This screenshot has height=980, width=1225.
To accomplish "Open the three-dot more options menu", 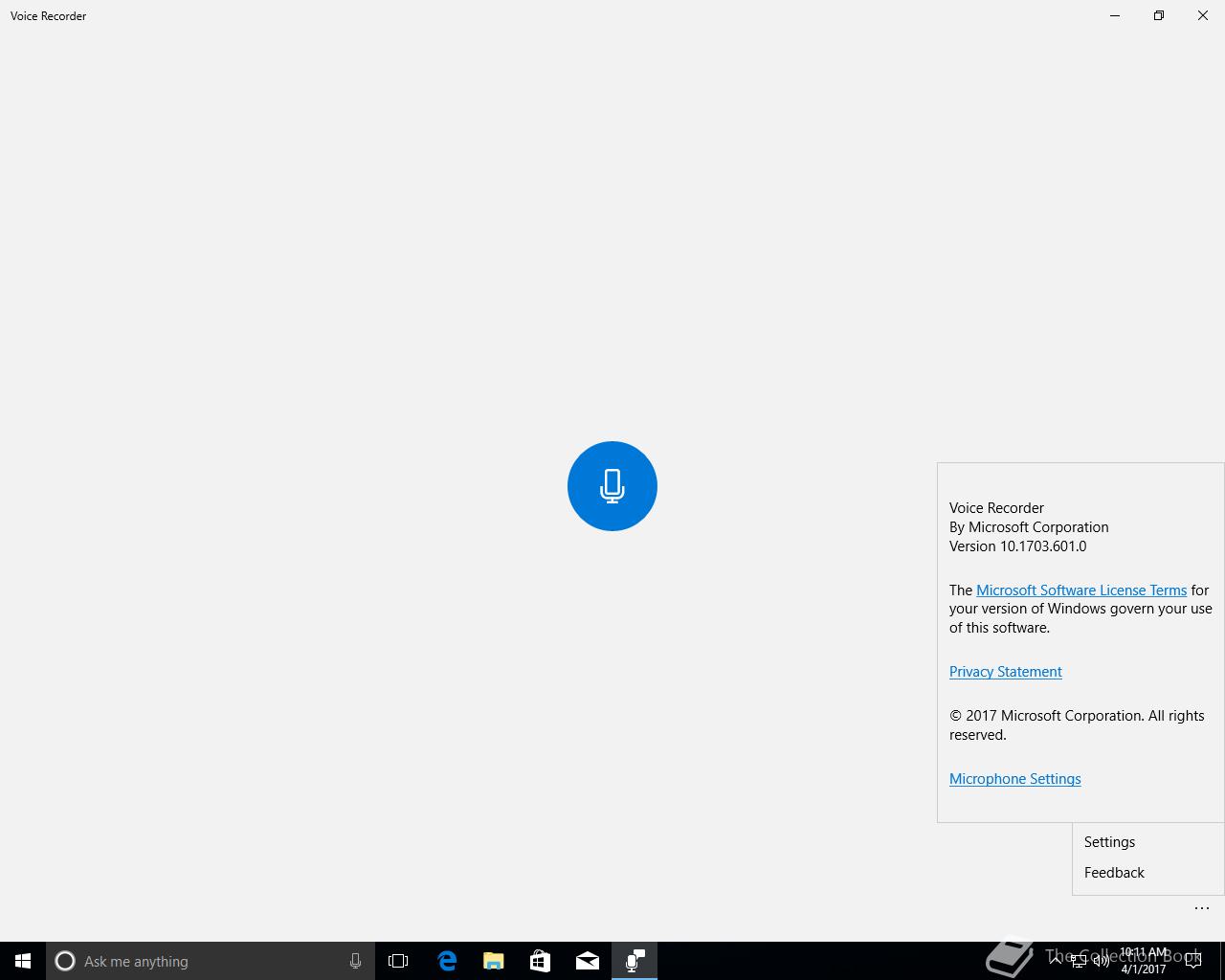I will pos(1202,908).
